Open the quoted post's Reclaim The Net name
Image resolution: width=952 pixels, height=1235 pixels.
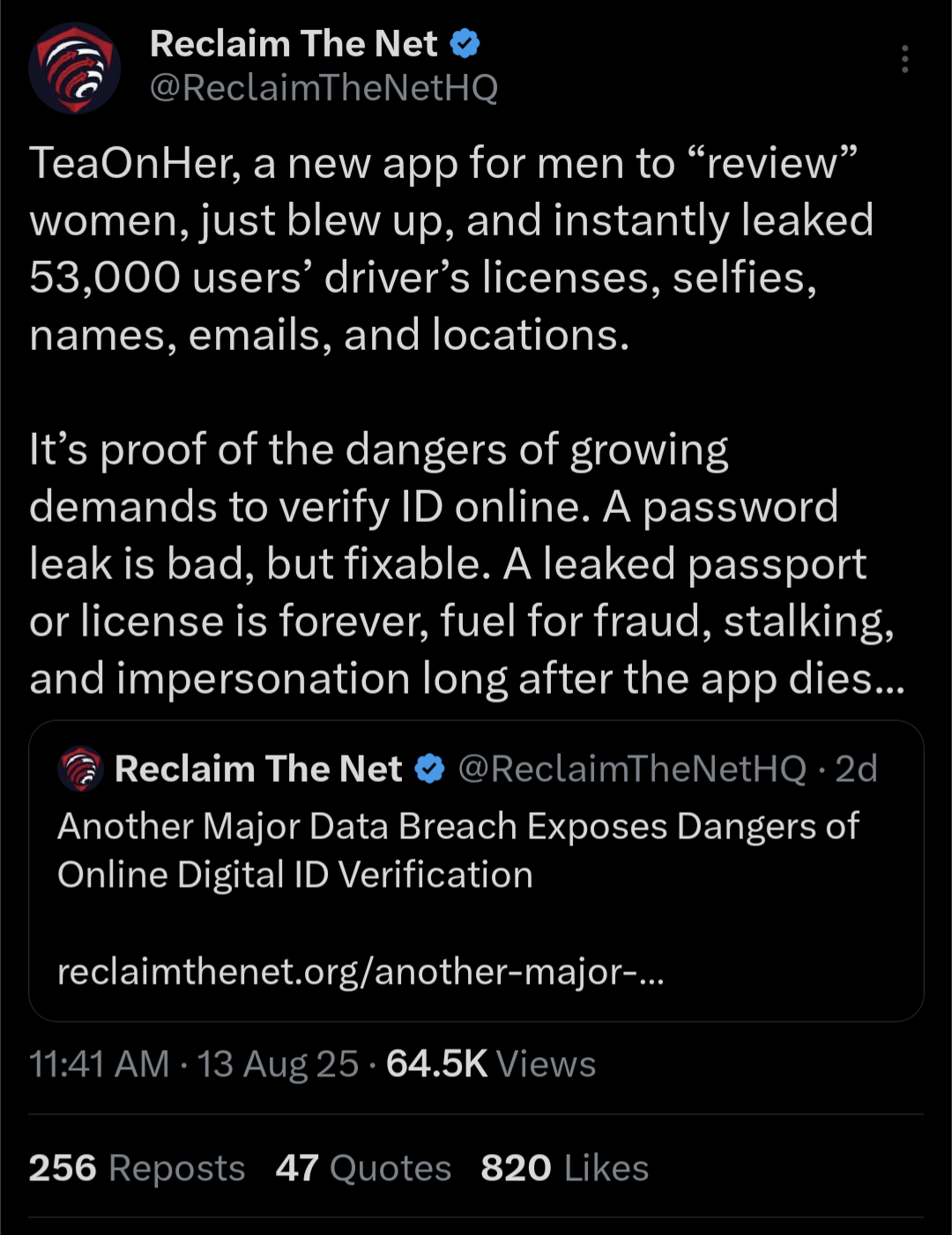pyautogui.click(x=258, y=769)
